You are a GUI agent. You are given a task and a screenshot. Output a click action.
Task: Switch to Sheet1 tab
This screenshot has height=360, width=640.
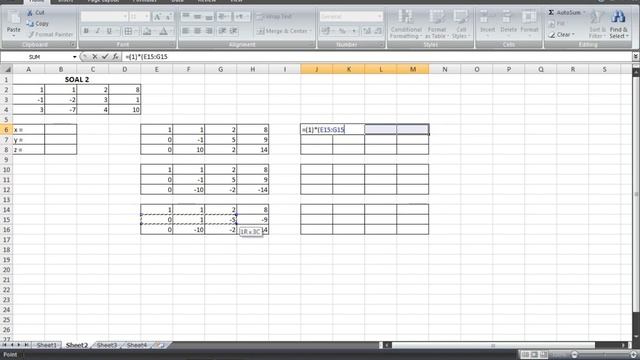47,345
